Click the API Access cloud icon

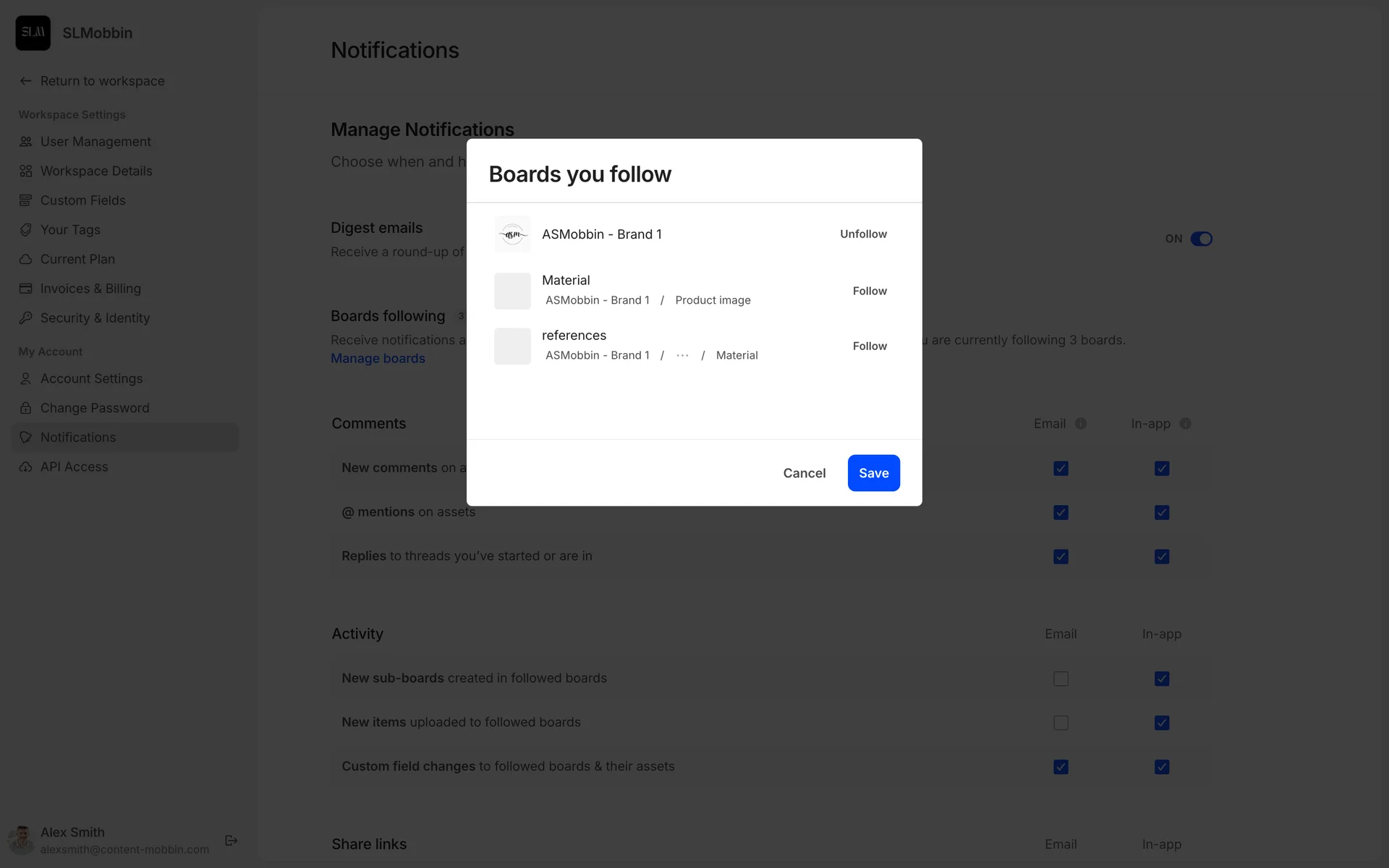tap(26, 467)
